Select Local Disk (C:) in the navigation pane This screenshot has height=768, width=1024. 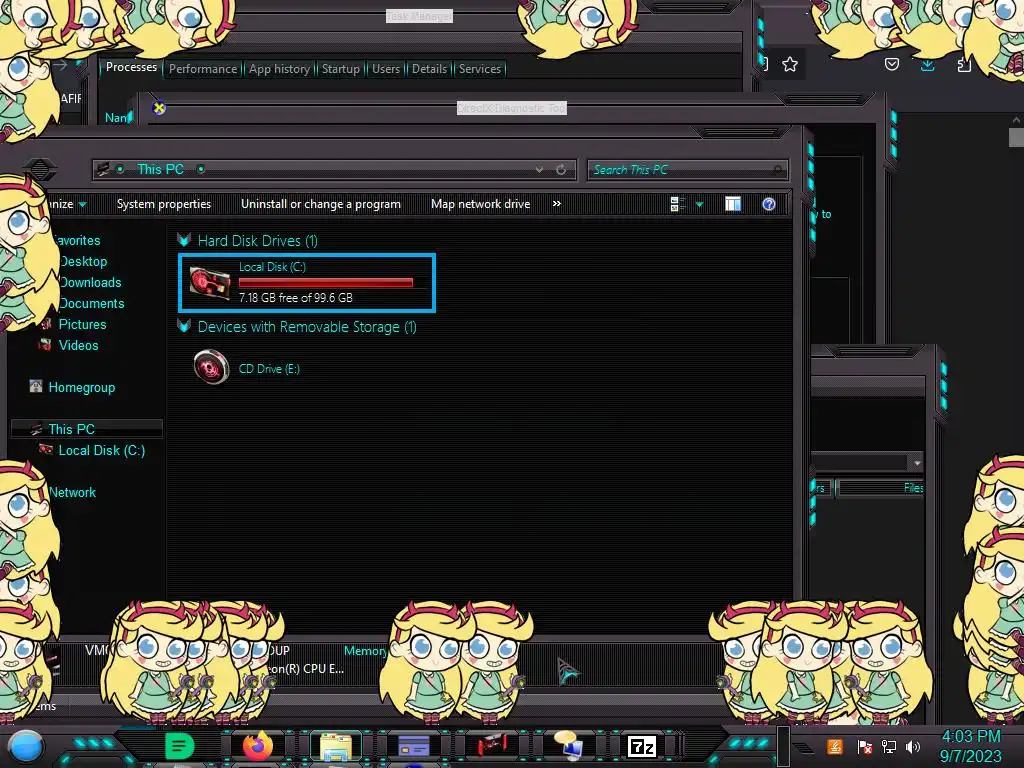[102, 450]
